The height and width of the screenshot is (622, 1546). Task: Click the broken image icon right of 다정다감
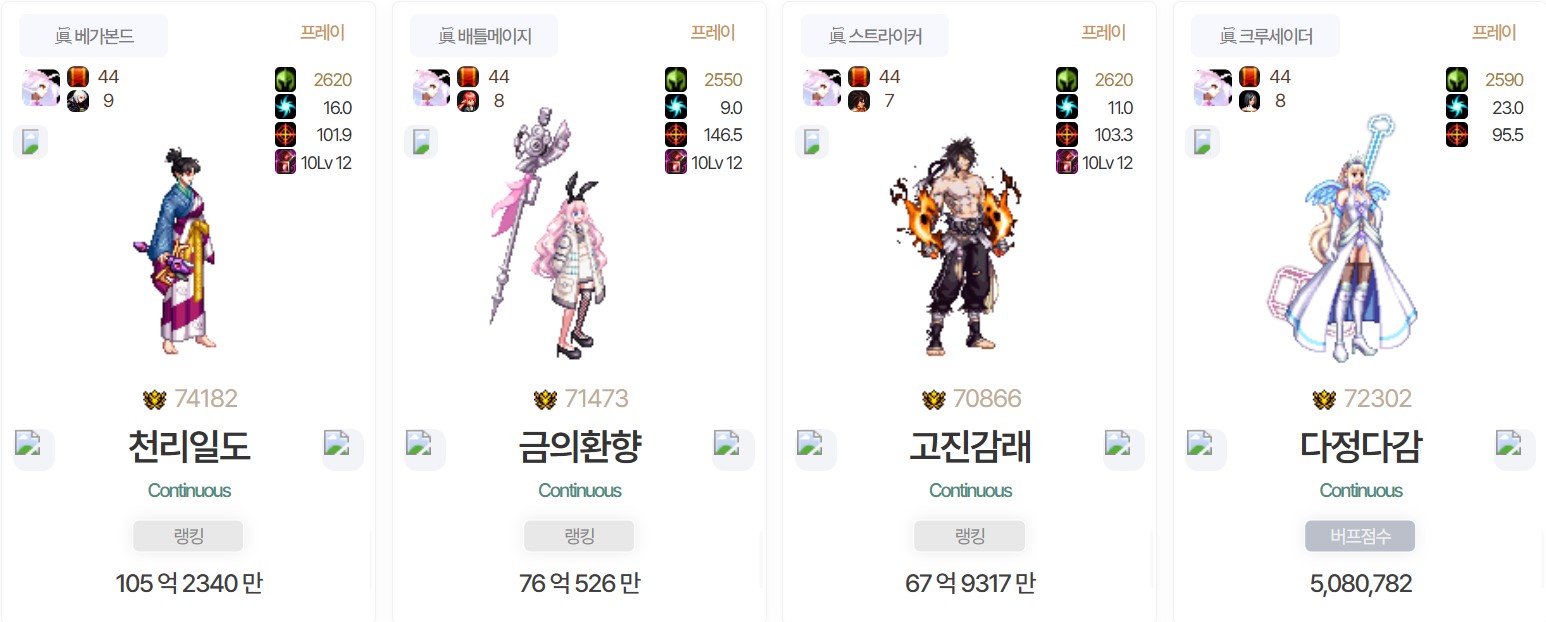(x=1515, y=449)
